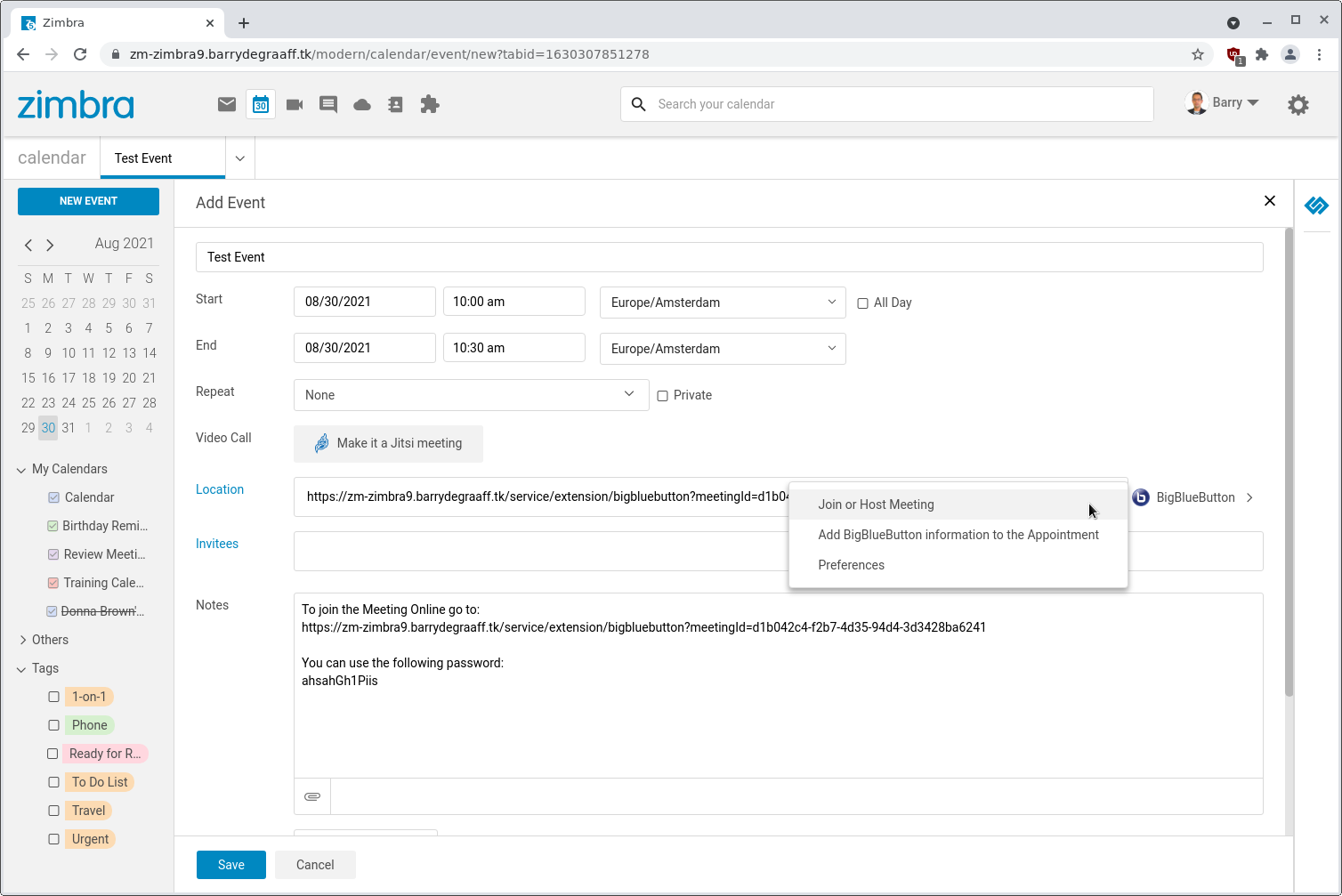Image resolution: width=1342 pixels, height=896 pixels.
Task: Open a new browser tab
Action: pos(244,23)
